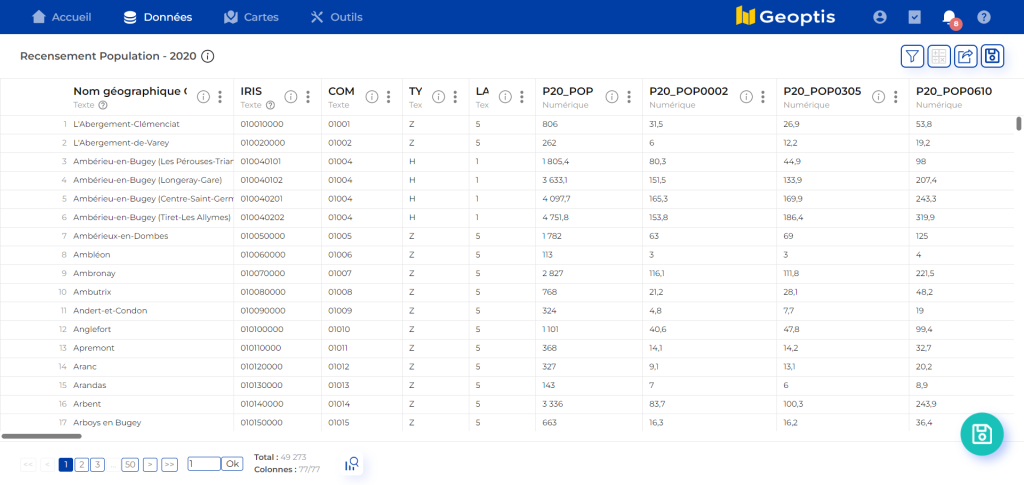Open the tasks checkmark icon in header
This screenshot has width=1024, height=485.
coord(914,17)
